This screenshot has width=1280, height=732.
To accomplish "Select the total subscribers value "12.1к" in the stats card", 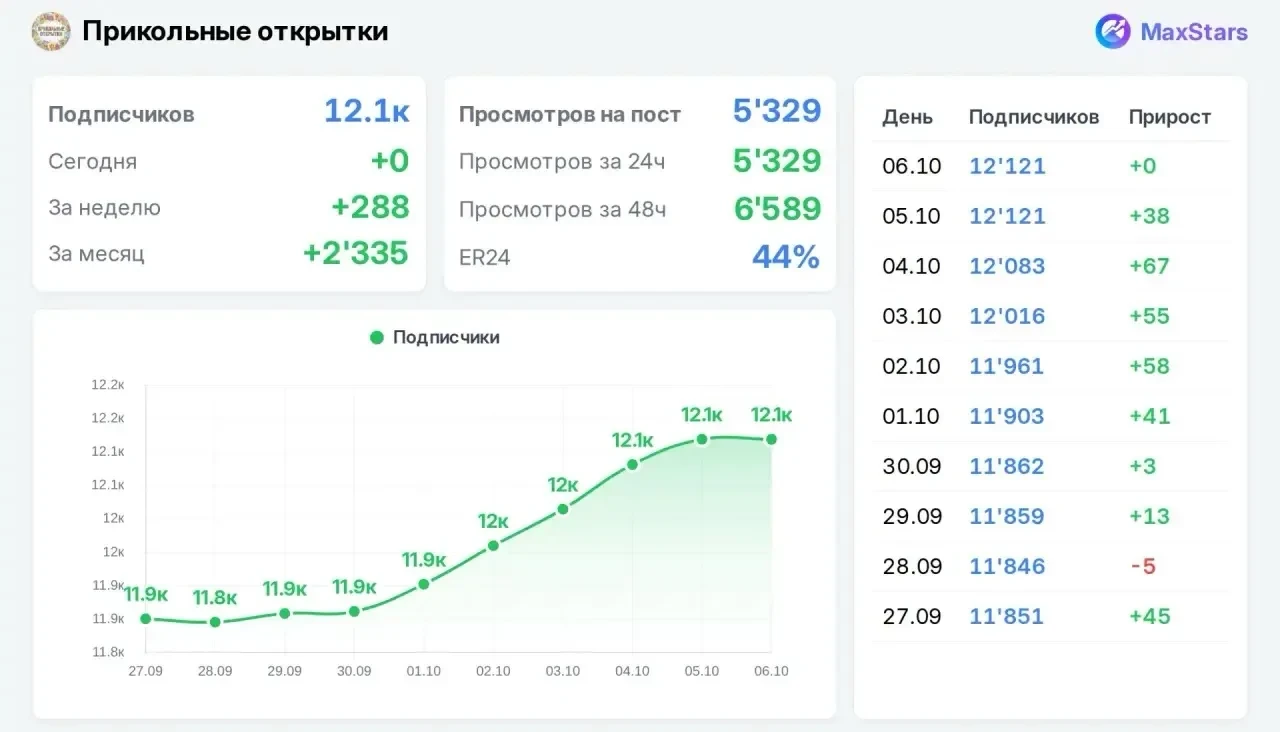I will click(x=366, y=111).
